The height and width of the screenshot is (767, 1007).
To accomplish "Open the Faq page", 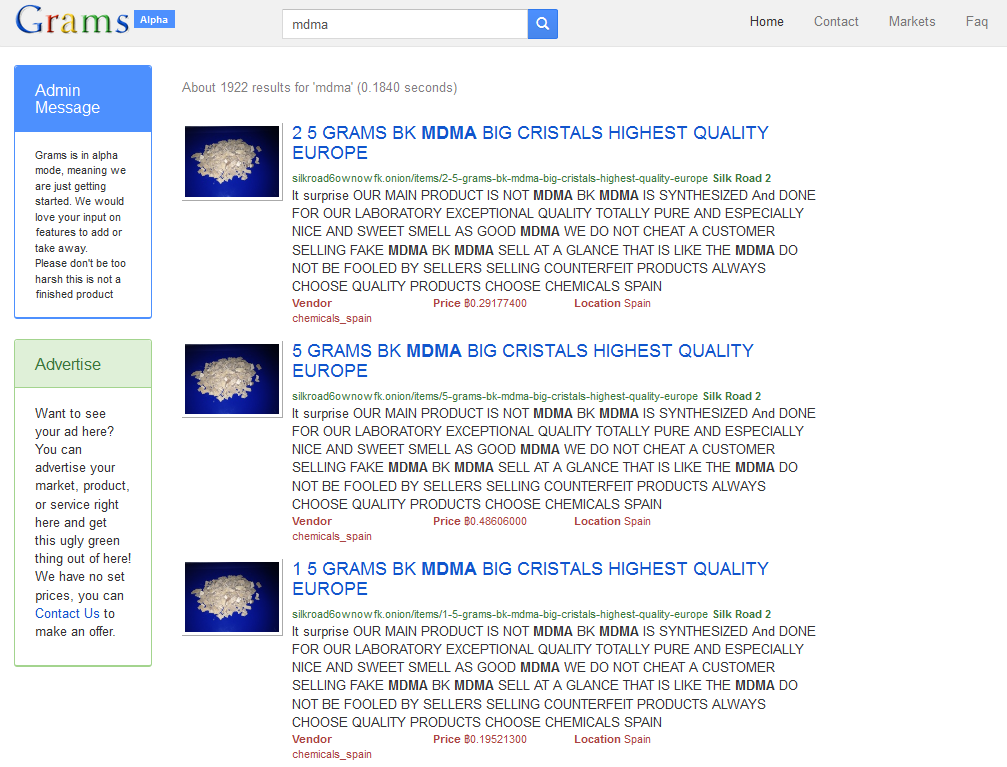I will (x=976, y=21).
